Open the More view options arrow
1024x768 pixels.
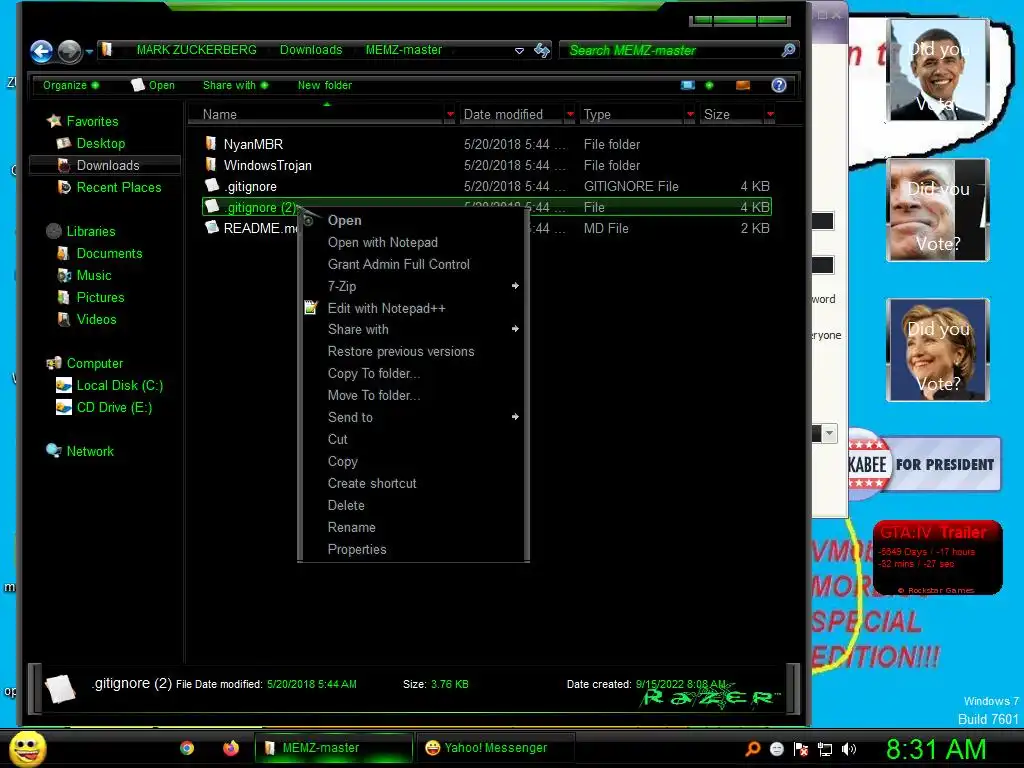click(709, 85)
